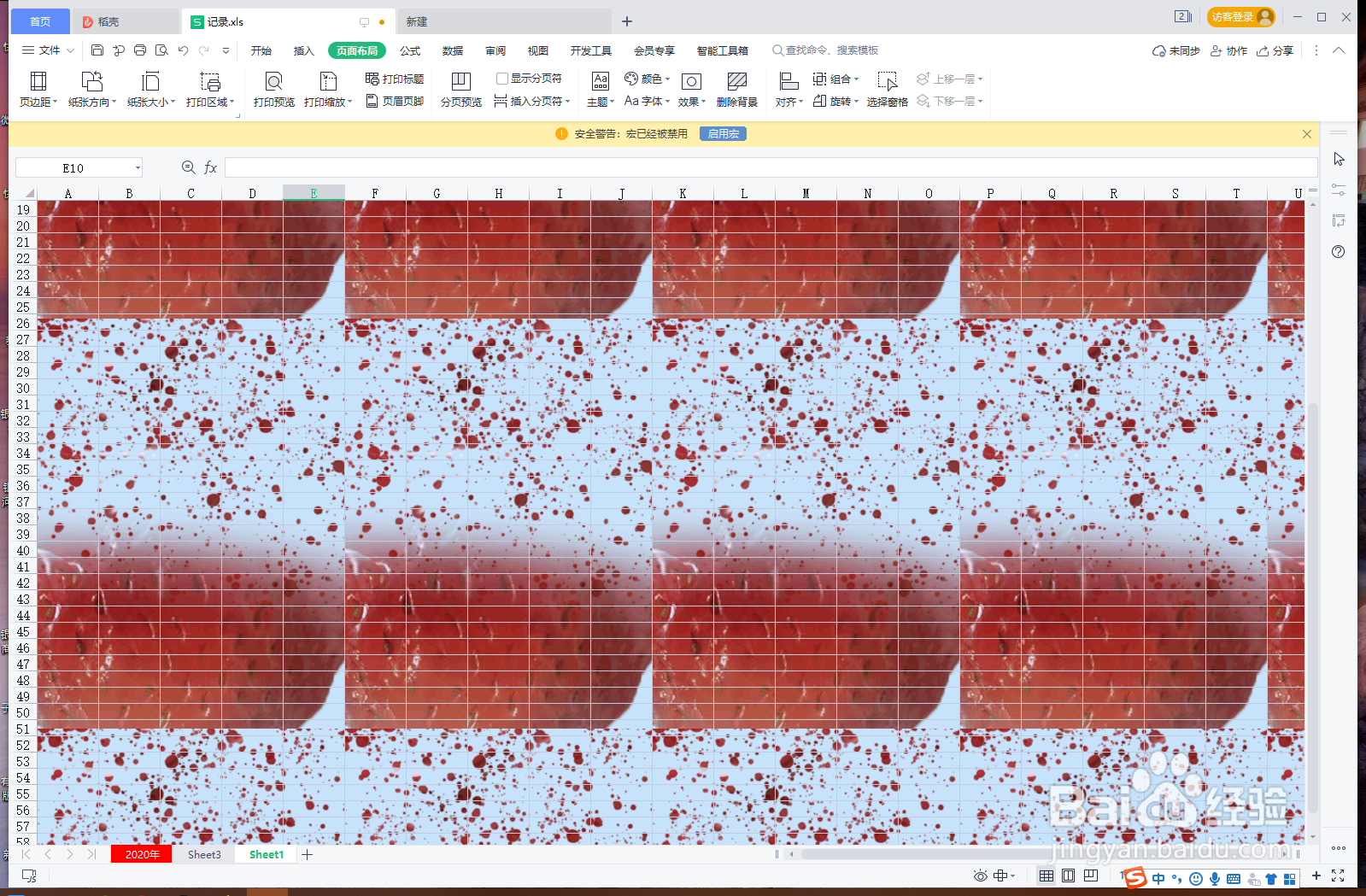
Task: Click the eye protection mode icon
Action: [980, 876]
